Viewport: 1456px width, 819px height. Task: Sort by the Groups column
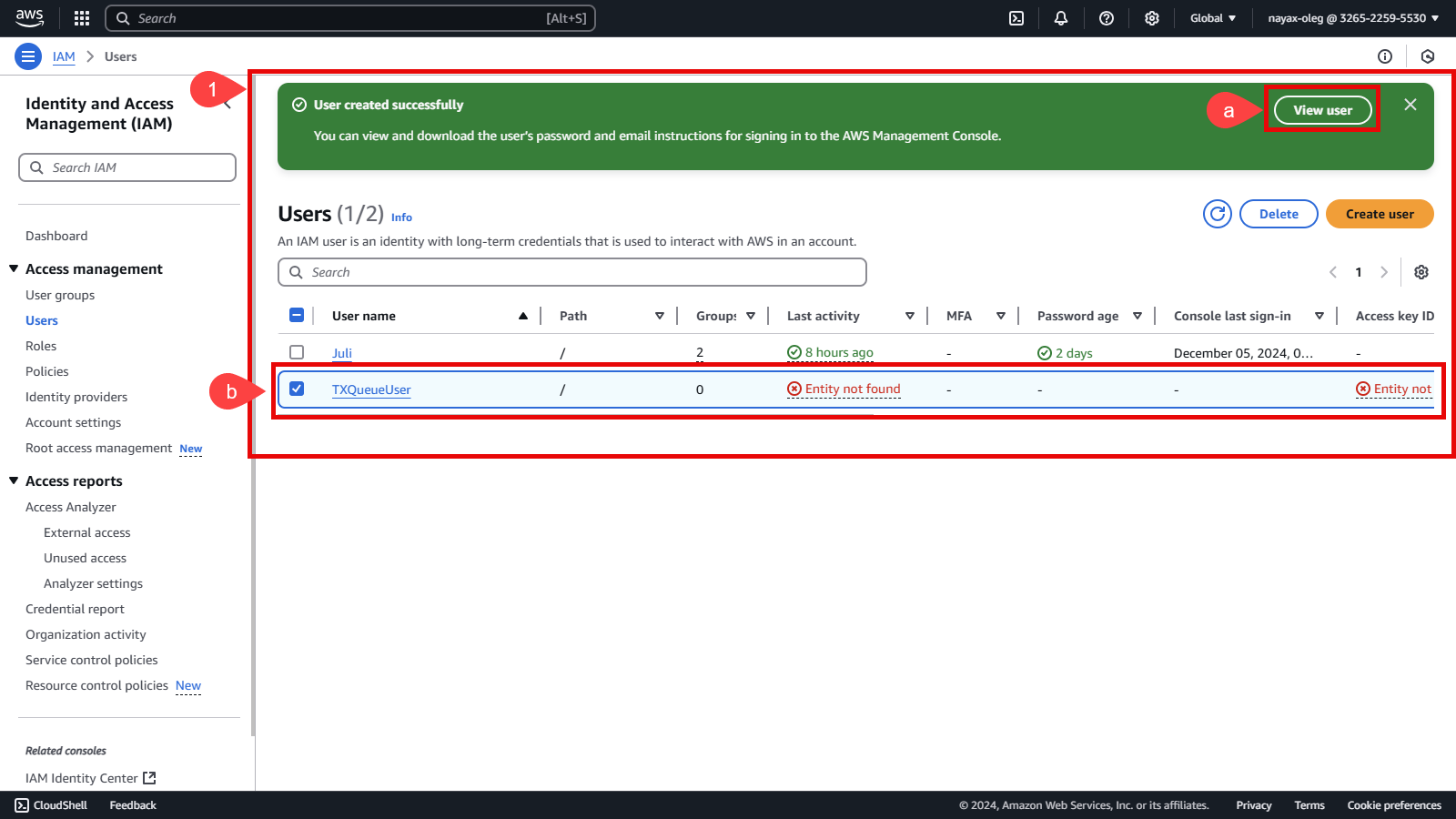(x=751, y=316)
